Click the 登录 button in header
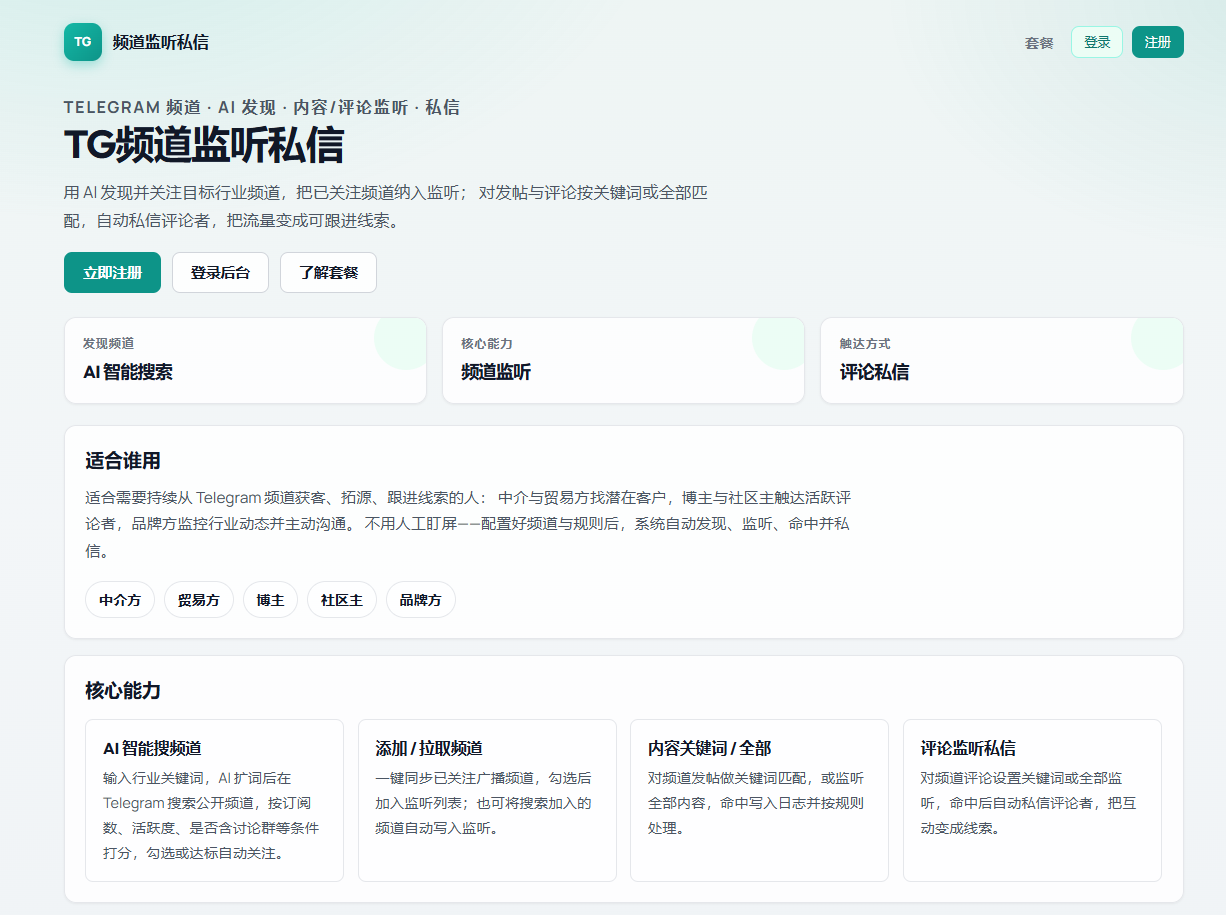This screenshot has height=915, width=1226. [x=1097, y=42]
